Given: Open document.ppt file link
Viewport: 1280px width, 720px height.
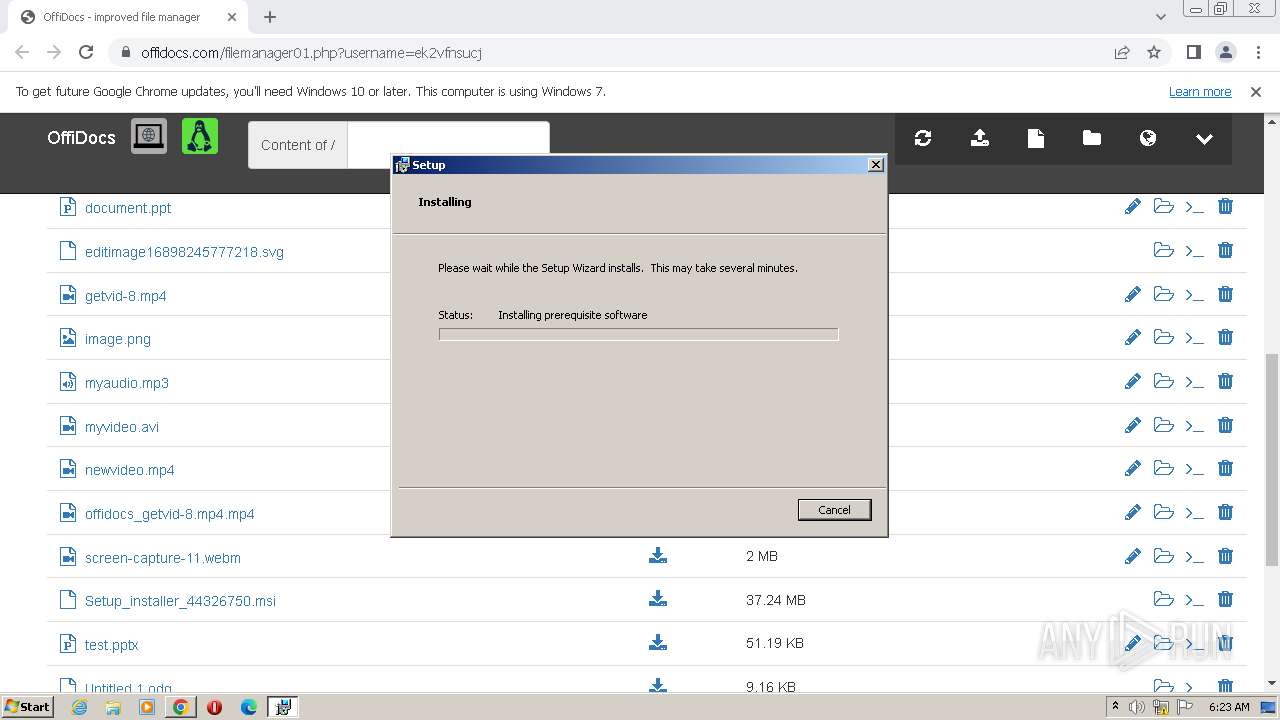Looking at the screenshot, I should pos(128,208).
